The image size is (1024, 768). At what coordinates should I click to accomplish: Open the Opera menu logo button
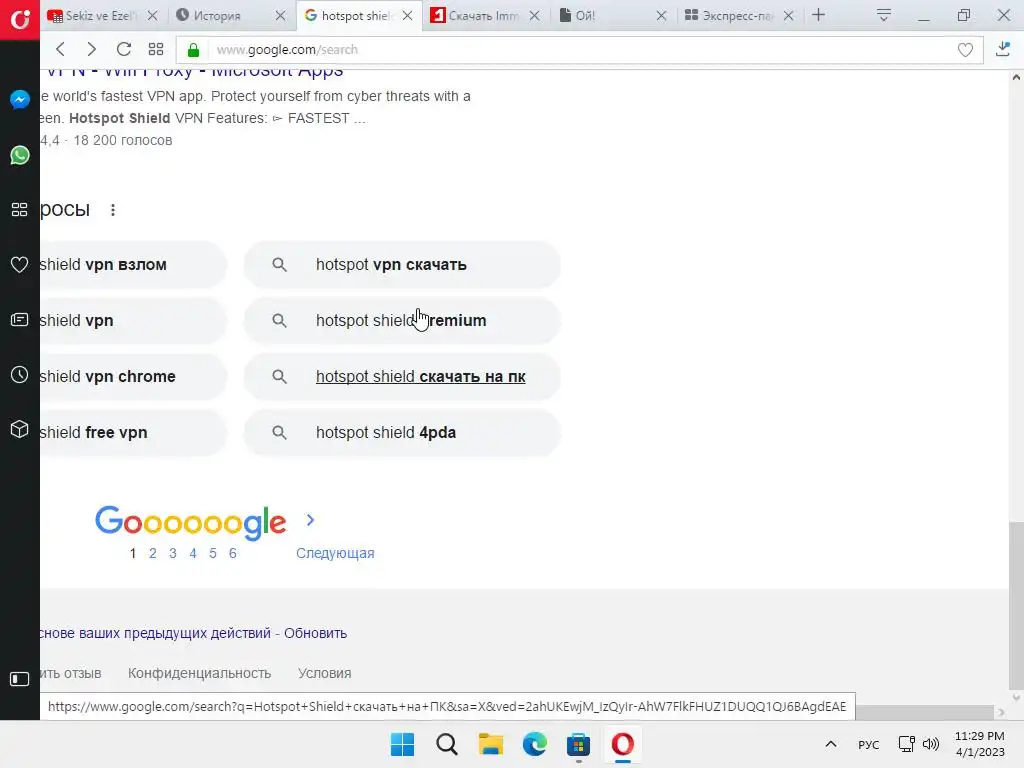point(20,19)
